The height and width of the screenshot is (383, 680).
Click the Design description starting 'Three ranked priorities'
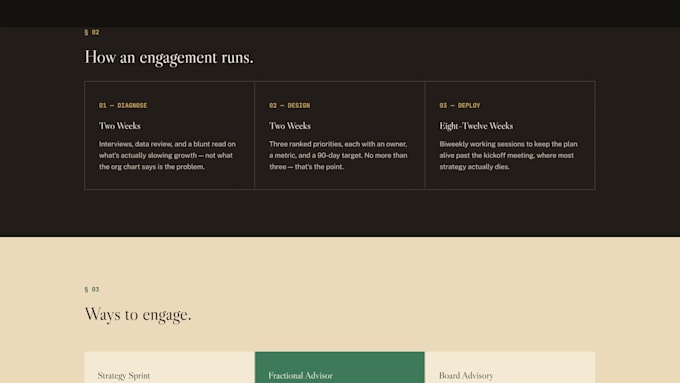pos(338,155)
